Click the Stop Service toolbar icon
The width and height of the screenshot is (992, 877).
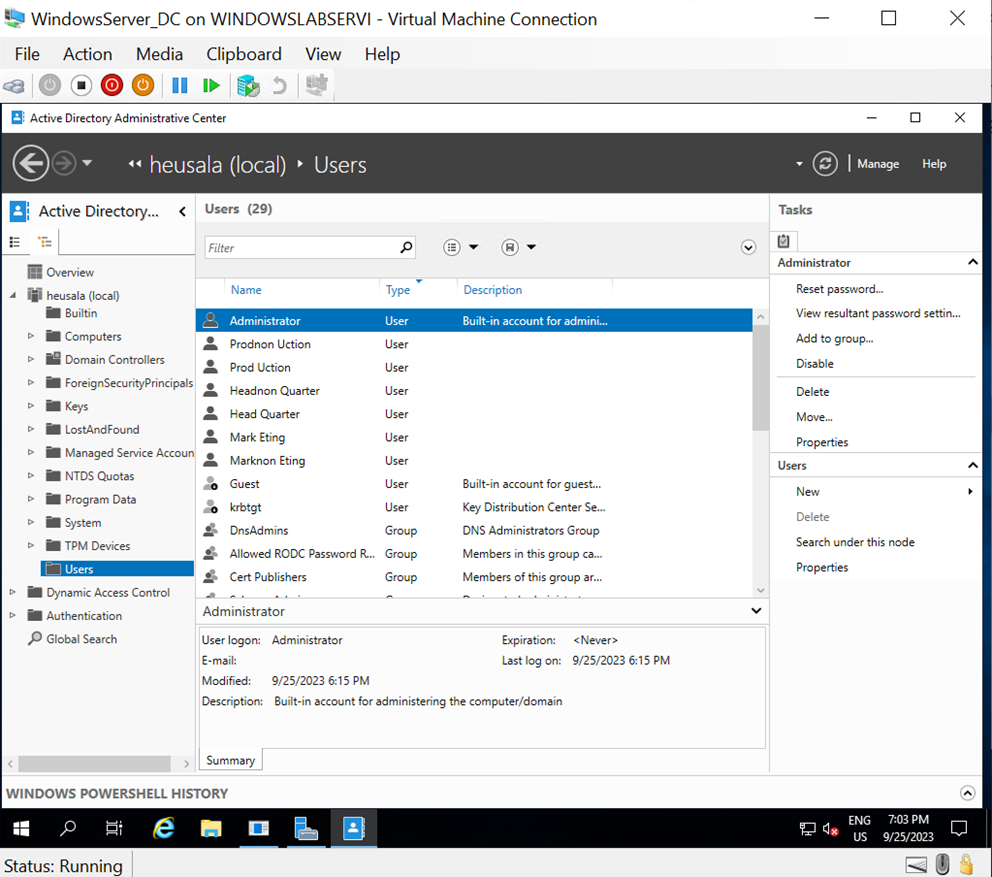[x=81, y=85]
